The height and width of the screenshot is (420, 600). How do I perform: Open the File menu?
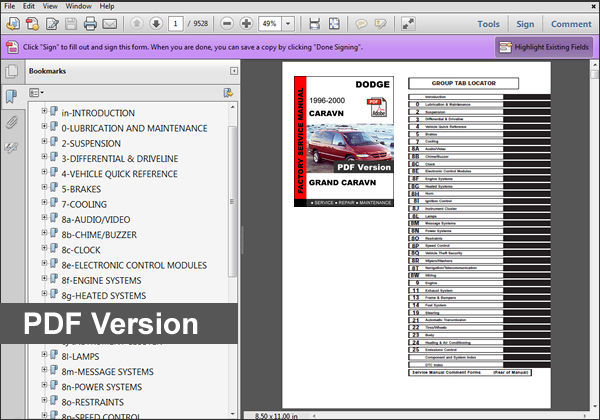point(10,6)
